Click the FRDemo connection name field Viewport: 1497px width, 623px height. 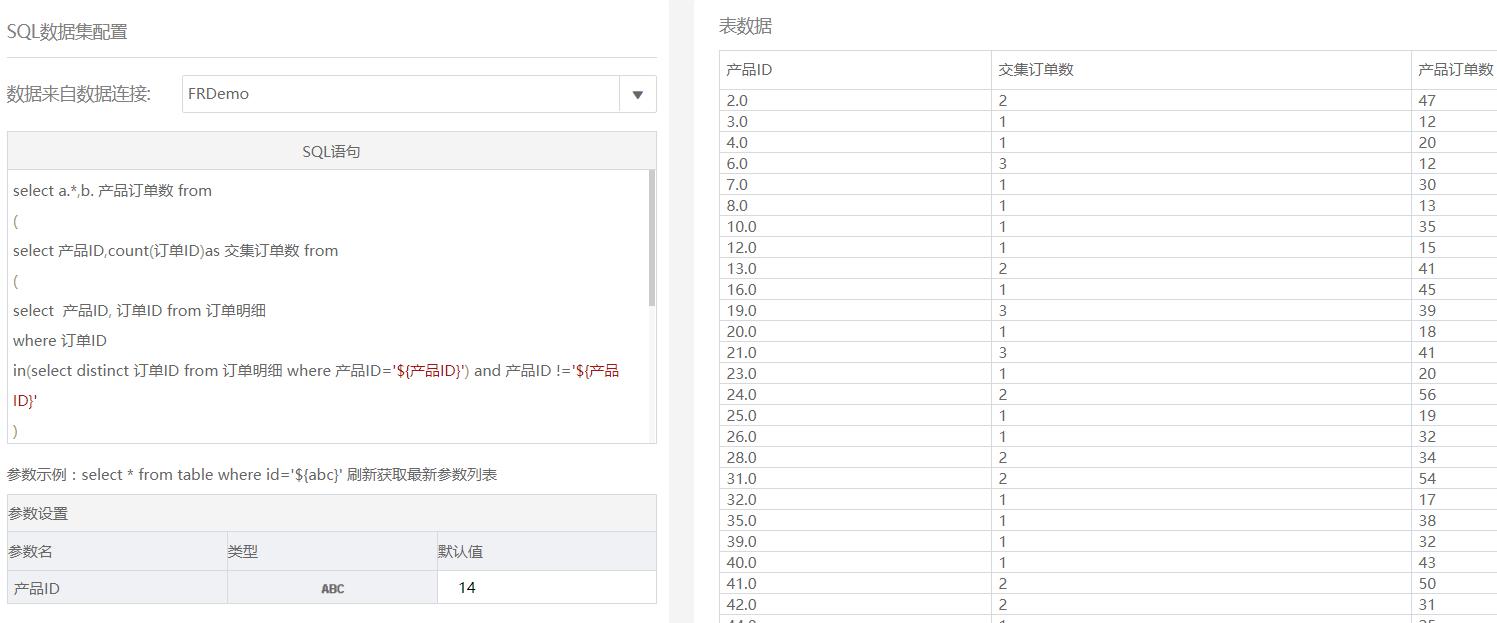click(401, 94)
